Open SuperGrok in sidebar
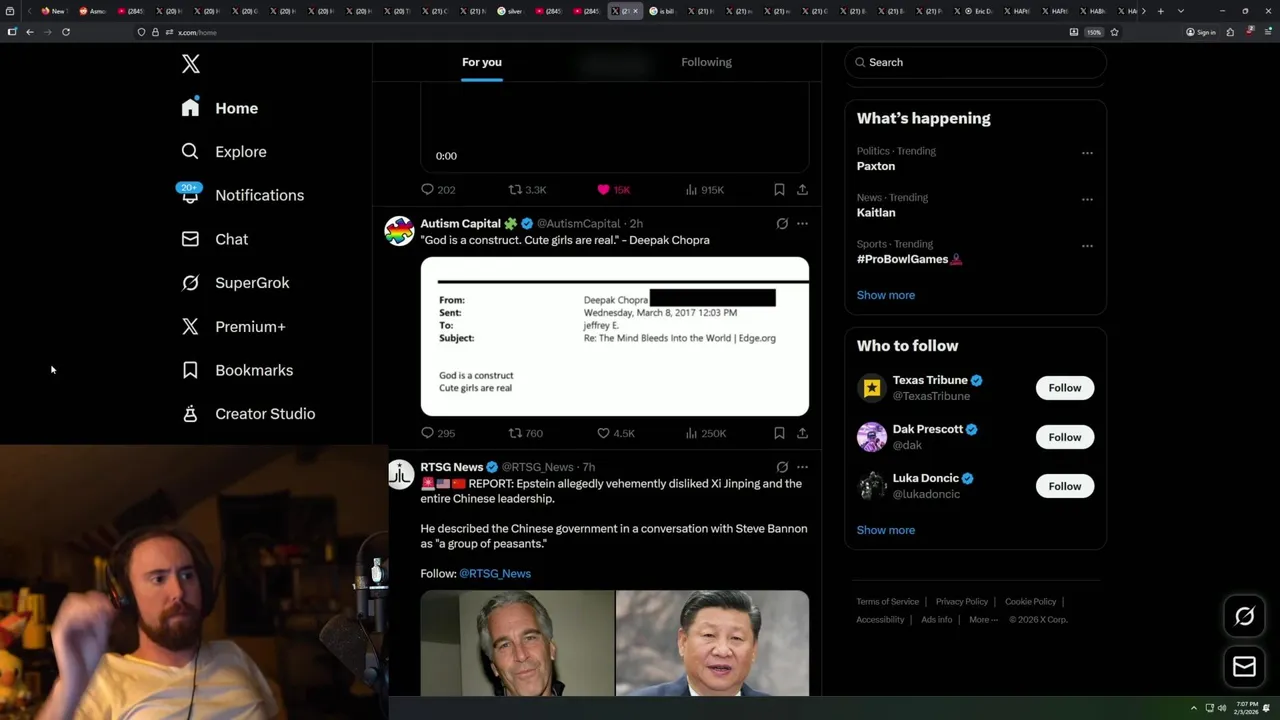 click(234, 283)
